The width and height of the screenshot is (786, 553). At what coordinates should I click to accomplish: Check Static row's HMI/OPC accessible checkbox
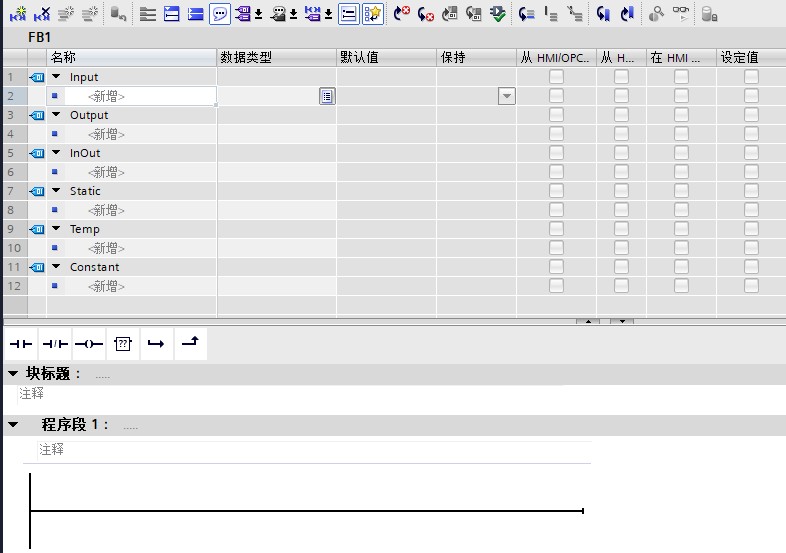pos(556,191)
